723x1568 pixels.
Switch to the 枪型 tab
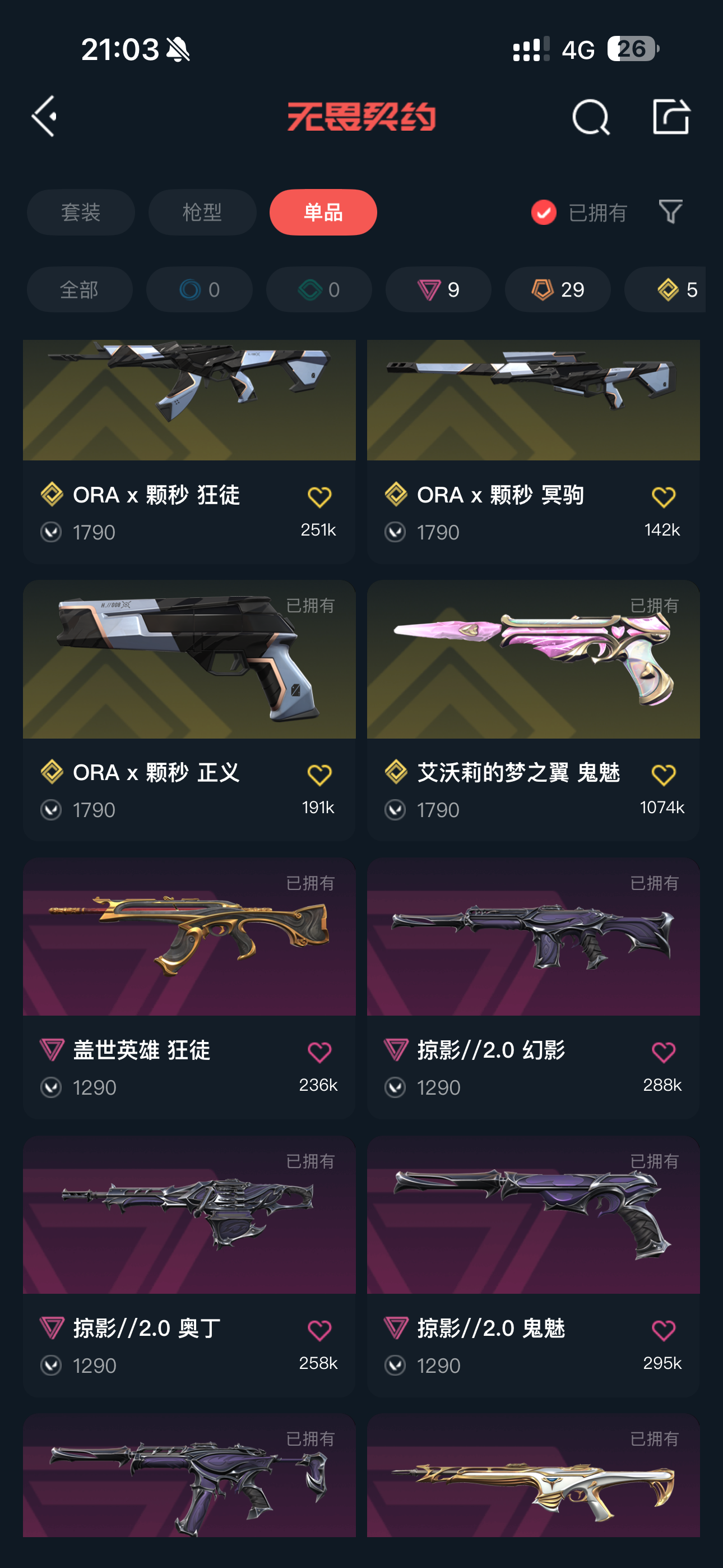point(202,213)
